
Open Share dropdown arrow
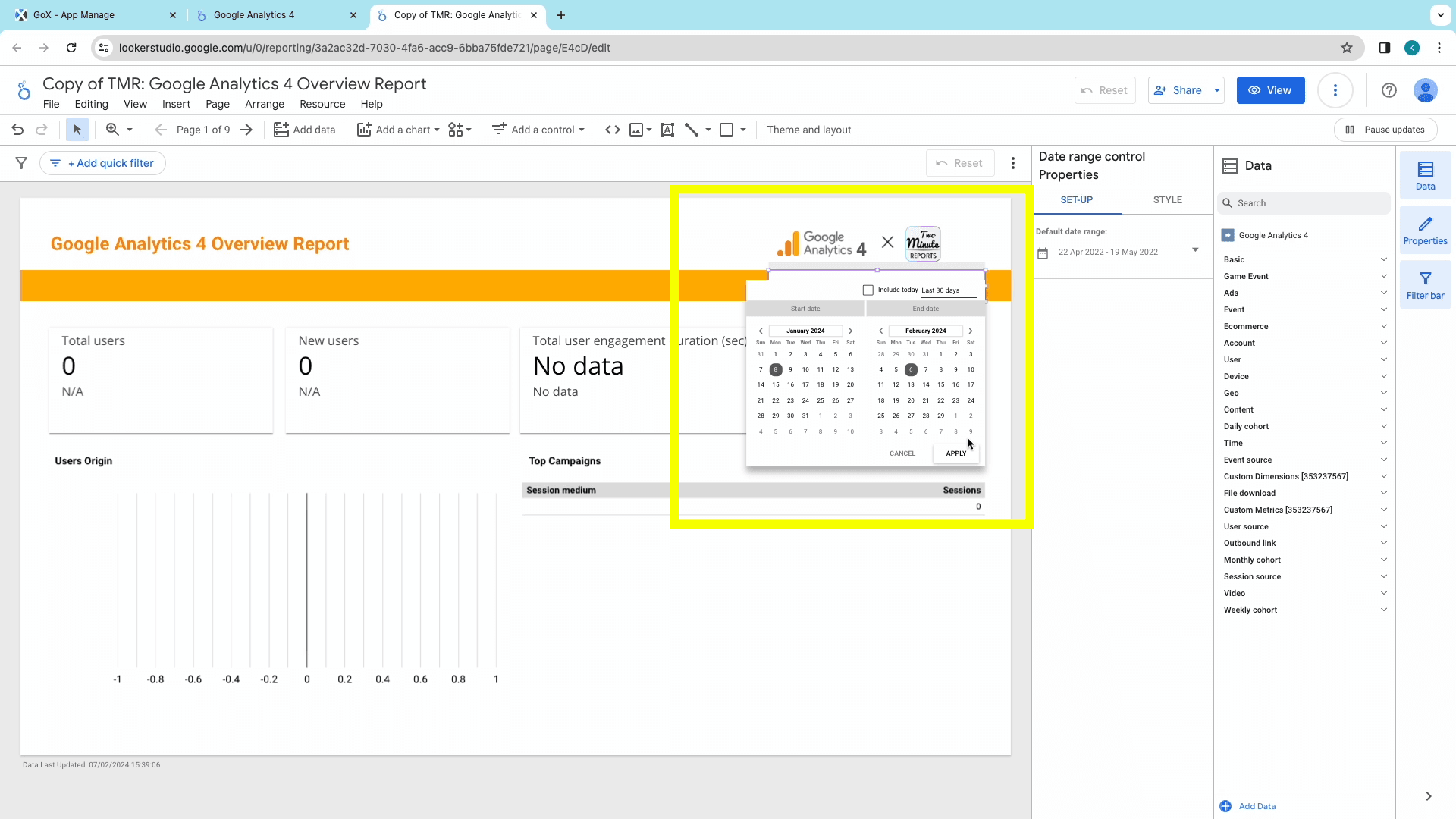coord(1217,90)
